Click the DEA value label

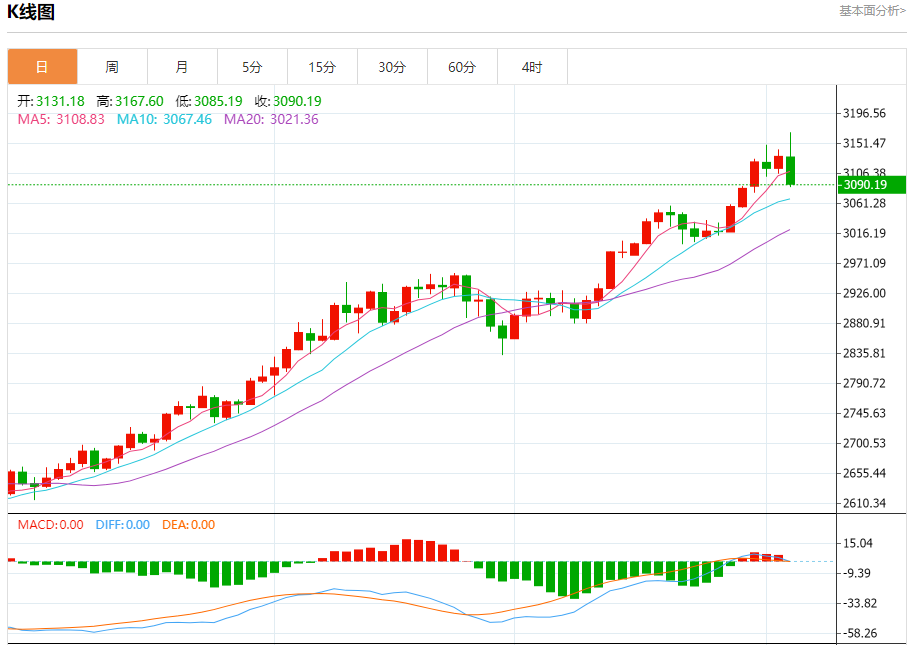[188, 525]
